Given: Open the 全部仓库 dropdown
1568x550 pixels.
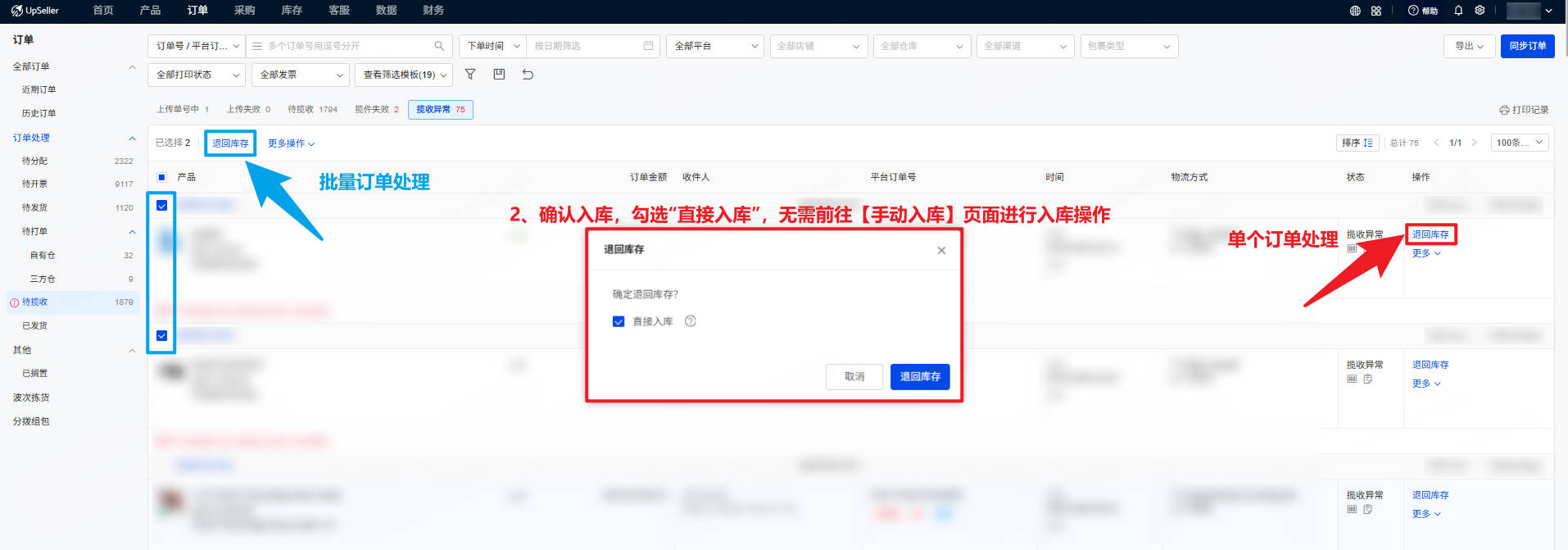Looking at the screenshot, I should tap(922, 46).
